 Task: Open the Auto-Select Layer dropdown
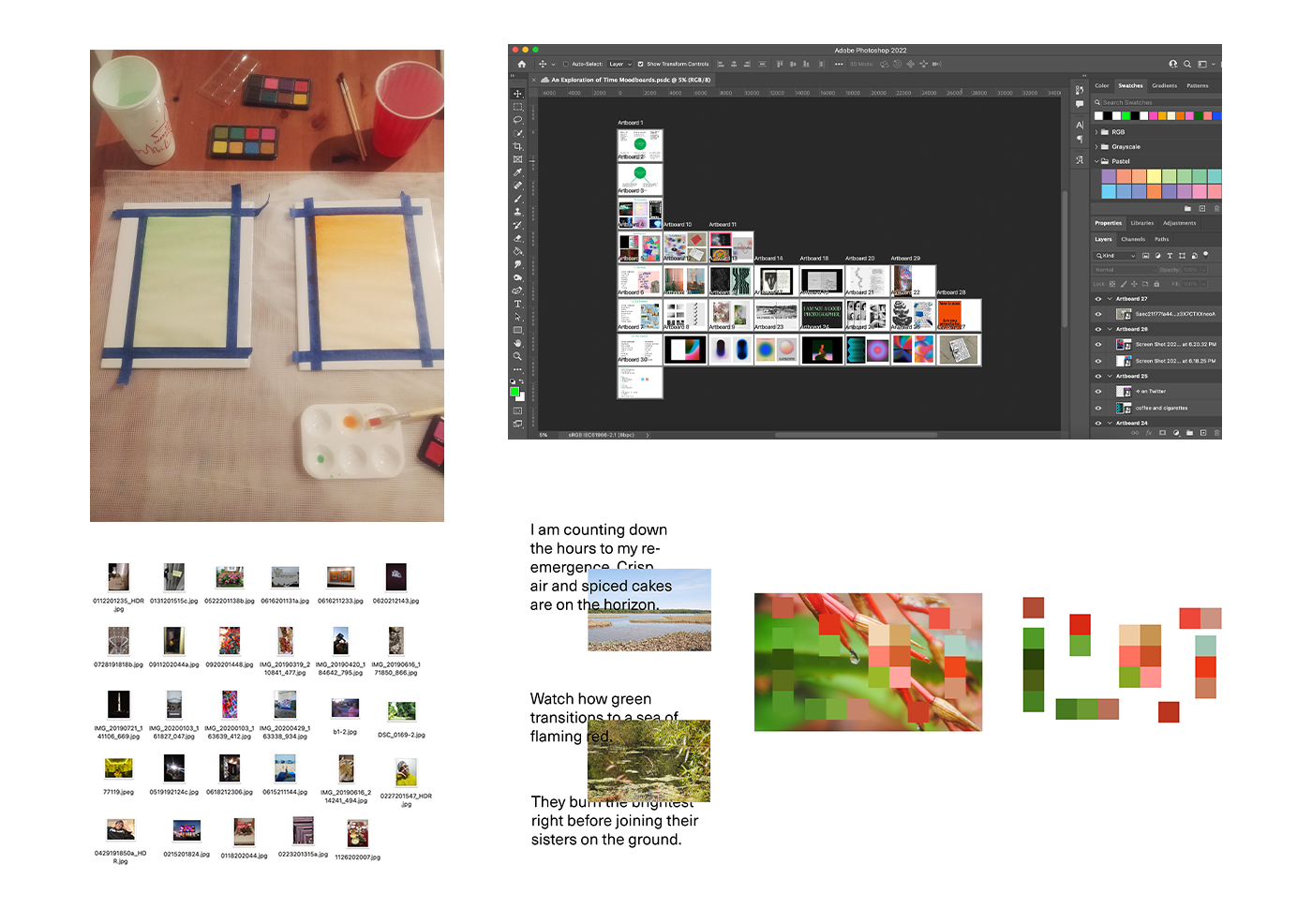tap(620, 65)
